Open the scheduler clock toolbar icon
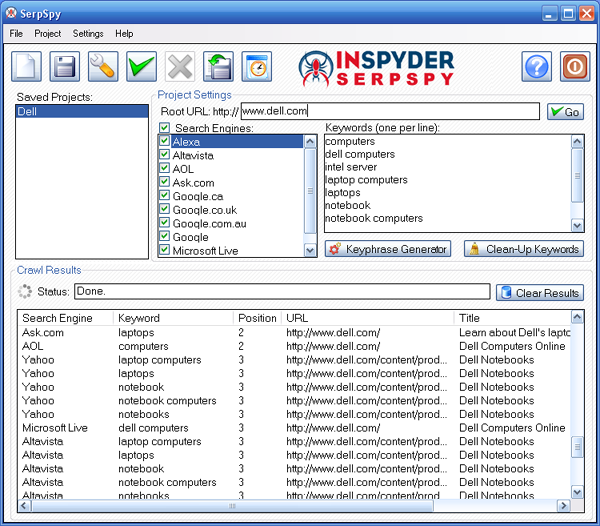600x526 pixels. point(257,67)
